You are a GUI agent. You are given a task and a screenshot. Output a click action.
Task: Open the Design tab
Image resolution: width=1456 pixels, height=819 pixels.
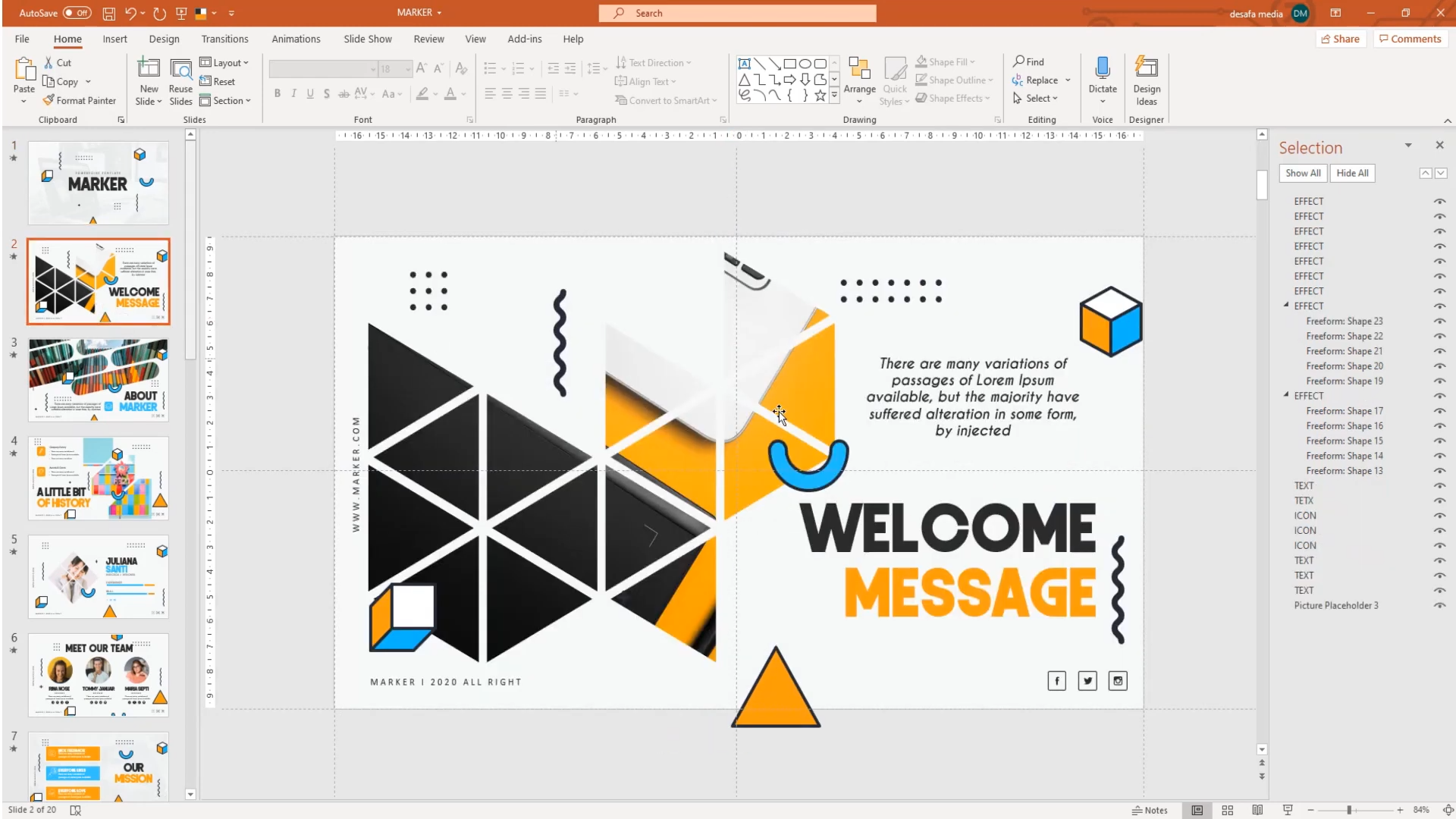tap(164, 39)
